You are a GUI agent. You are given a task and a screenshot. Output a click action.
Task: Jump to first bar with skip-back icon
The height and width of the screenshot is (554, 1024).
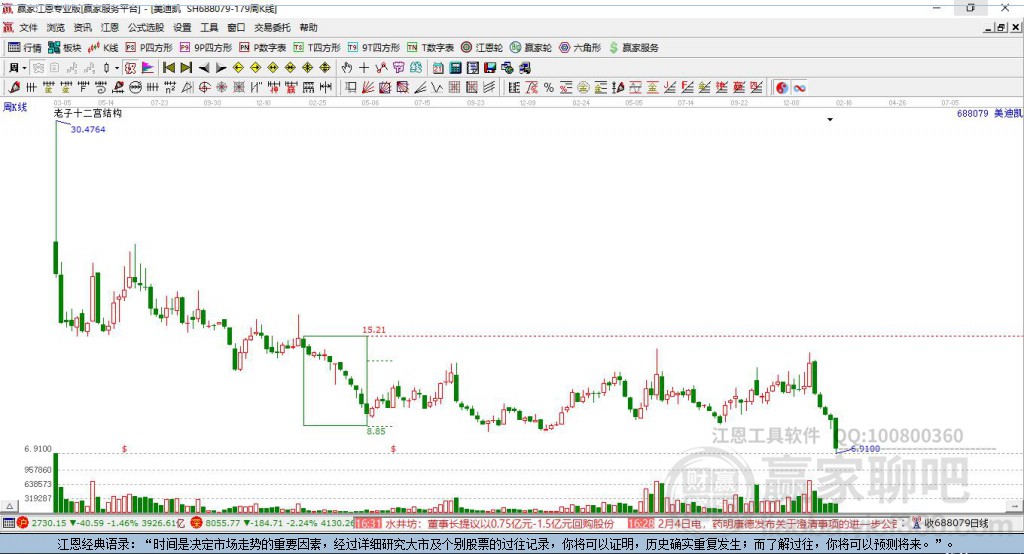click(x=168, y=68)
